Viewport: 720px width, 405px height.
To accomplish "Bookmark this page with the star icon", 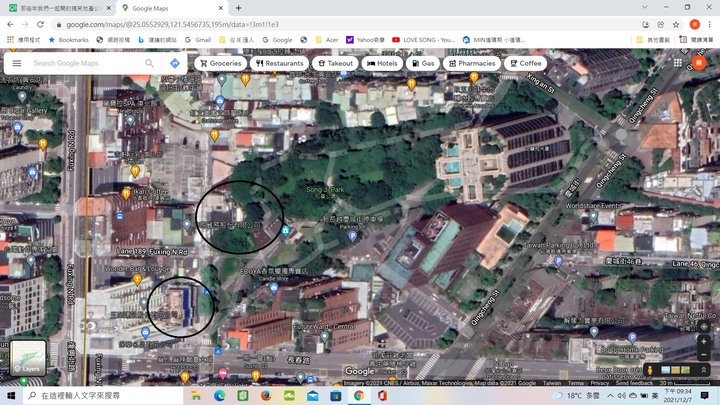I will (x=675, y=24).
